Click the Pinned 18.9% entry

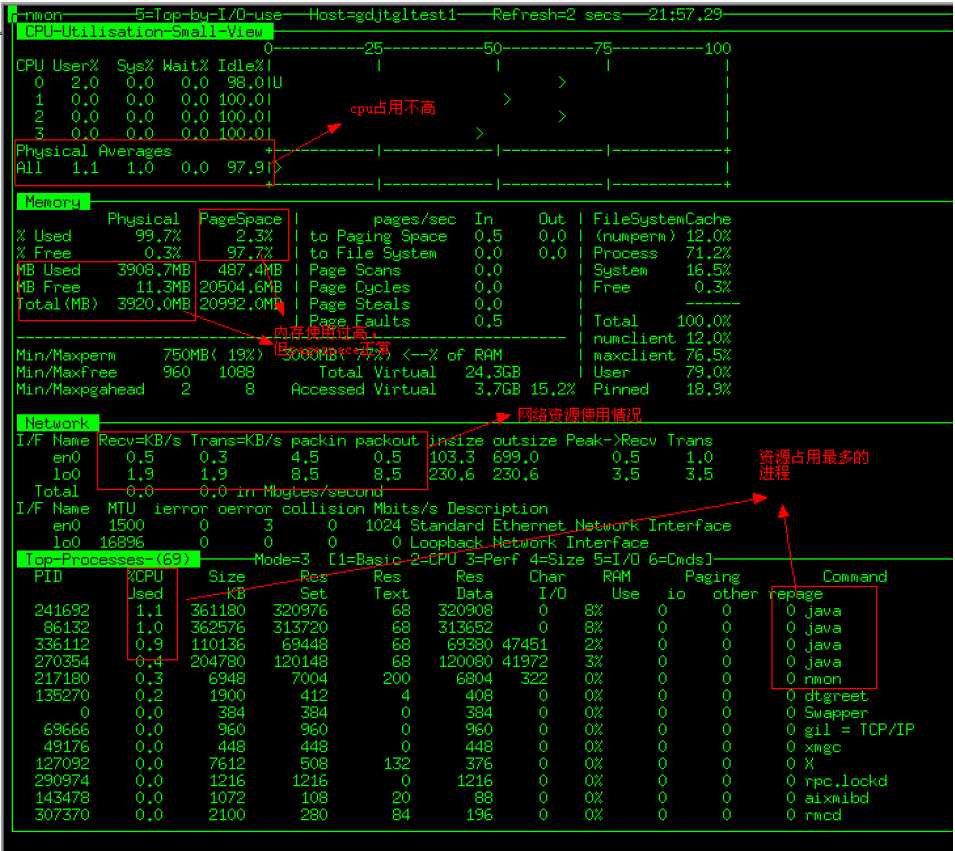662,389
